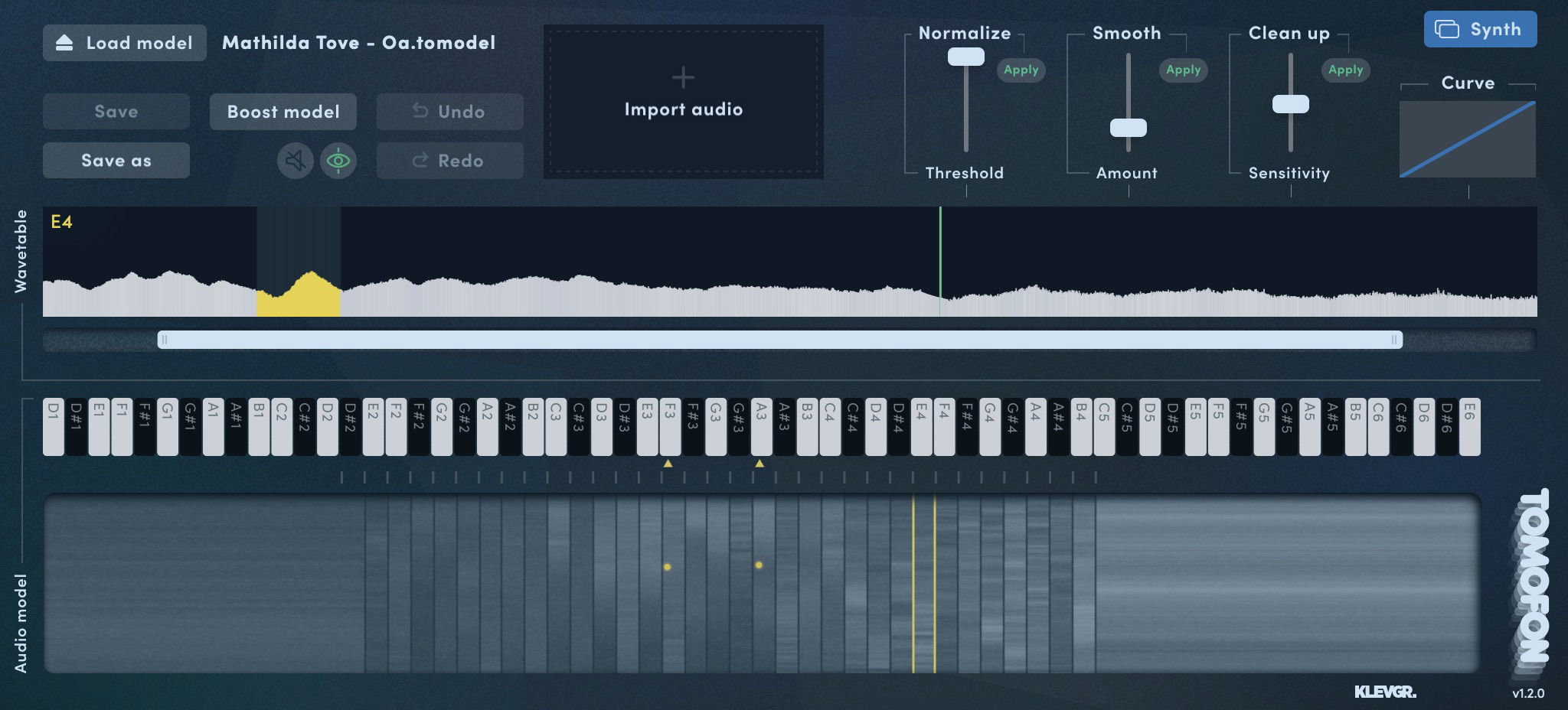Apply the Normalize threshold

point(1021,70)
